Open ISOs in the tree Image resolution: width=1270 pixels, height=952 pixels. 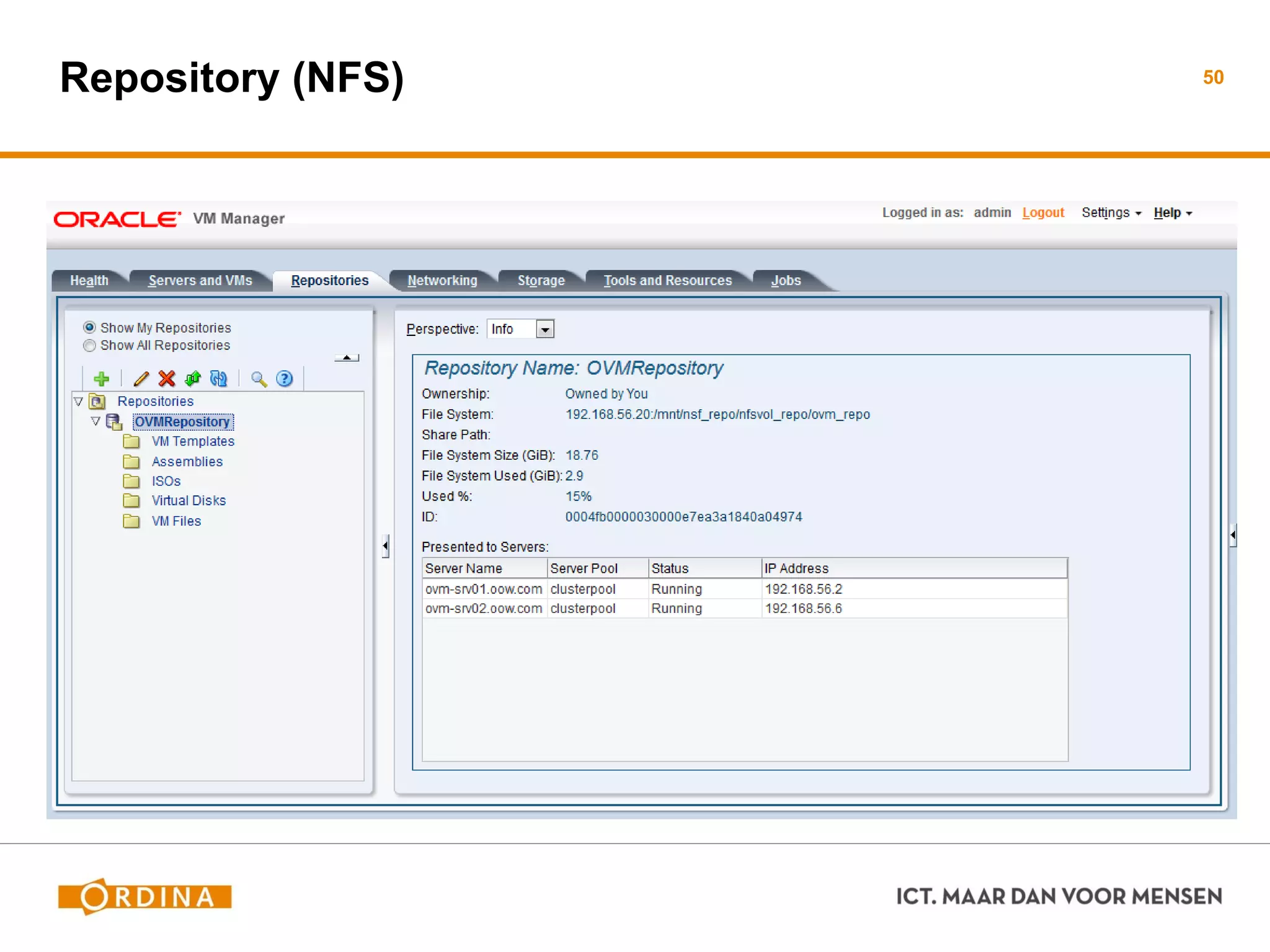point(166,481)
